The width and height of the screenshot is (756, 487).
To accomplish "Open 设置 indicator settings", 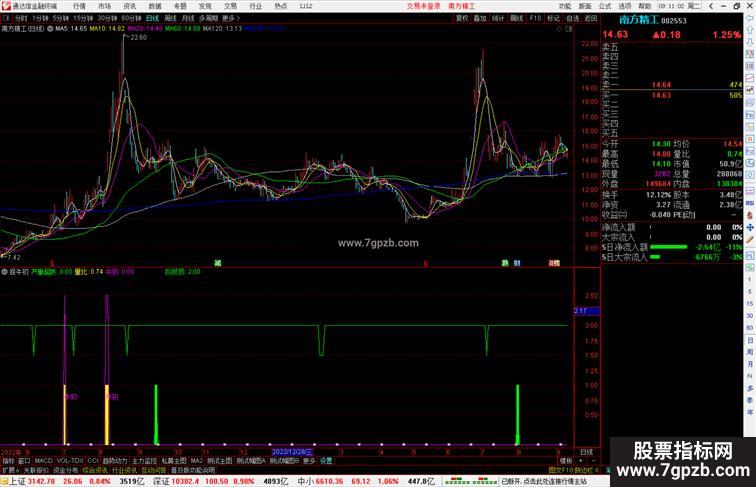I will pyautogui.click(x=326, y=461).
